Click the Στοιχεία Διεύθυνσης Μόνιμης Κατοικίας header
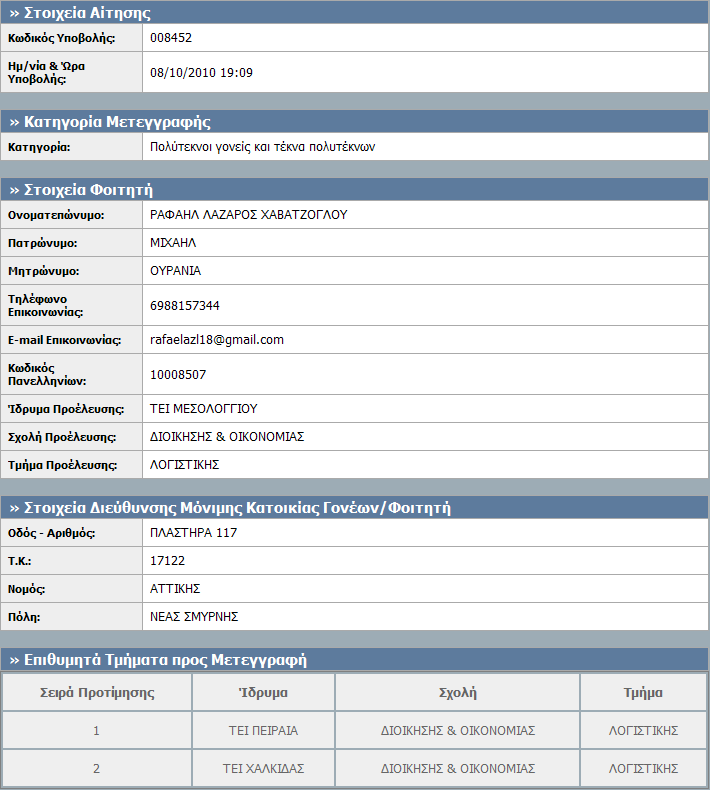 pyautogui.click(x=354, y=508)
